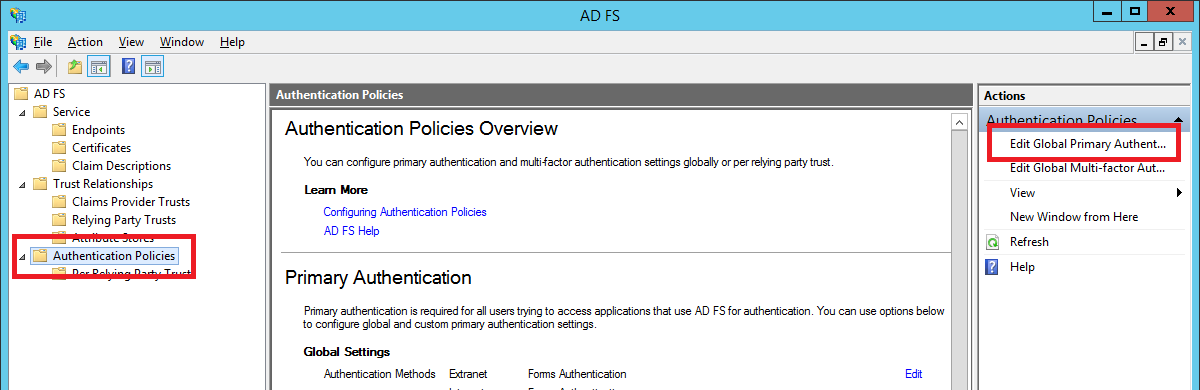This screenshot has width=1200, height=390.
Task: Click New Window from Here action
Action: tap(1074, 217)
